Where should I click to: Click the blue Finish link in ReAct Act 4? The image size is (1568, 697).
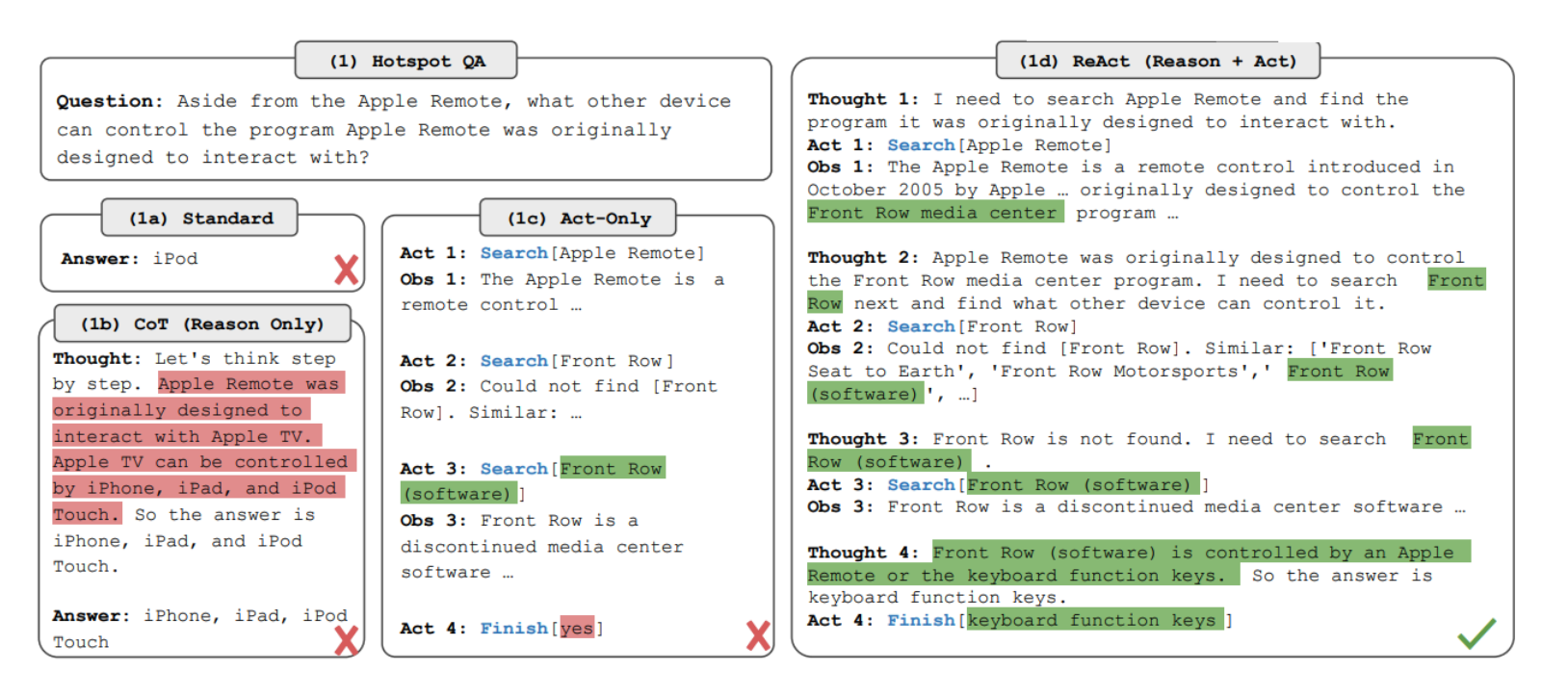click(921, 621)
